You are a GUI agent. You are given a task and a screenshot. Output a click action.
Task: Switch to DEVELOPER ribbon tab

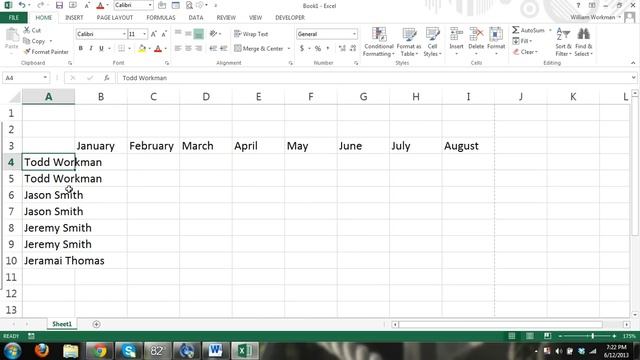pyautogui.click(x=290, y=18)
